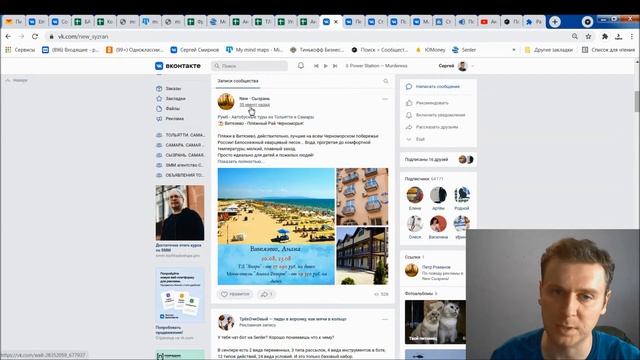Open the Chrome three-dots menu
640x360 pixels.
point(632,36)
